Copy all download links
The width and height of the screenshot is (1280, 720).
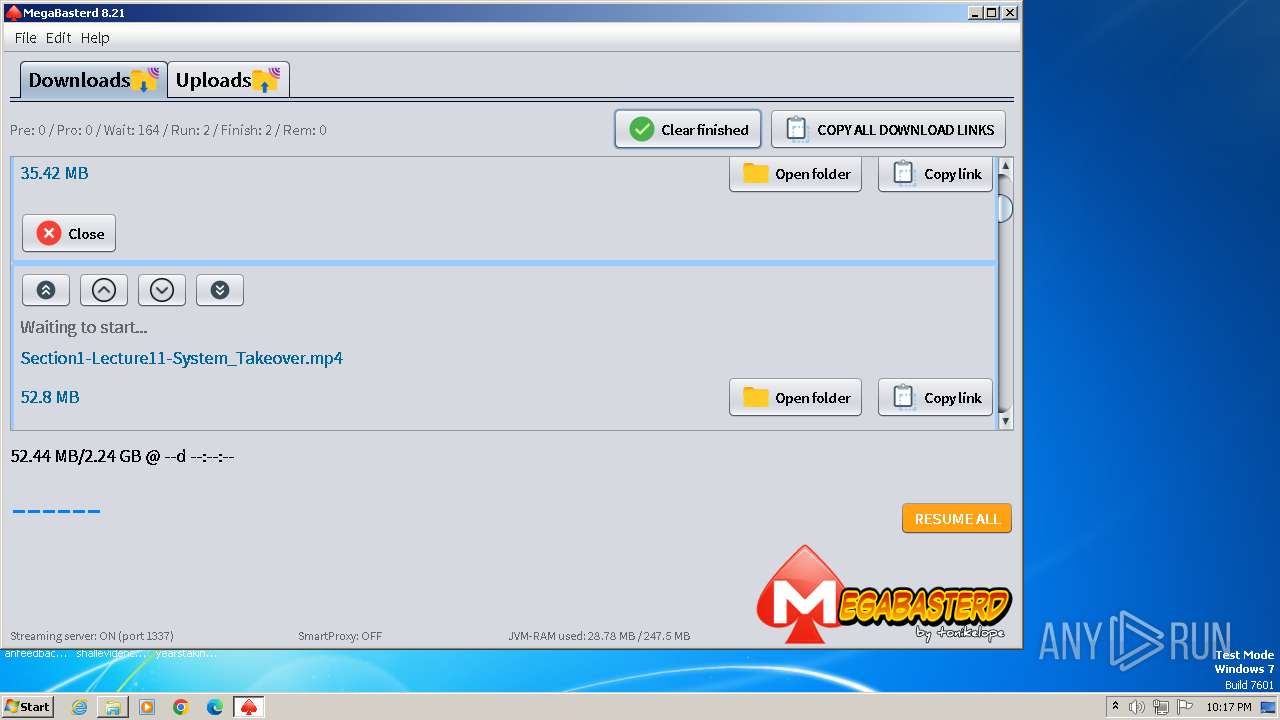click(888, 129)
